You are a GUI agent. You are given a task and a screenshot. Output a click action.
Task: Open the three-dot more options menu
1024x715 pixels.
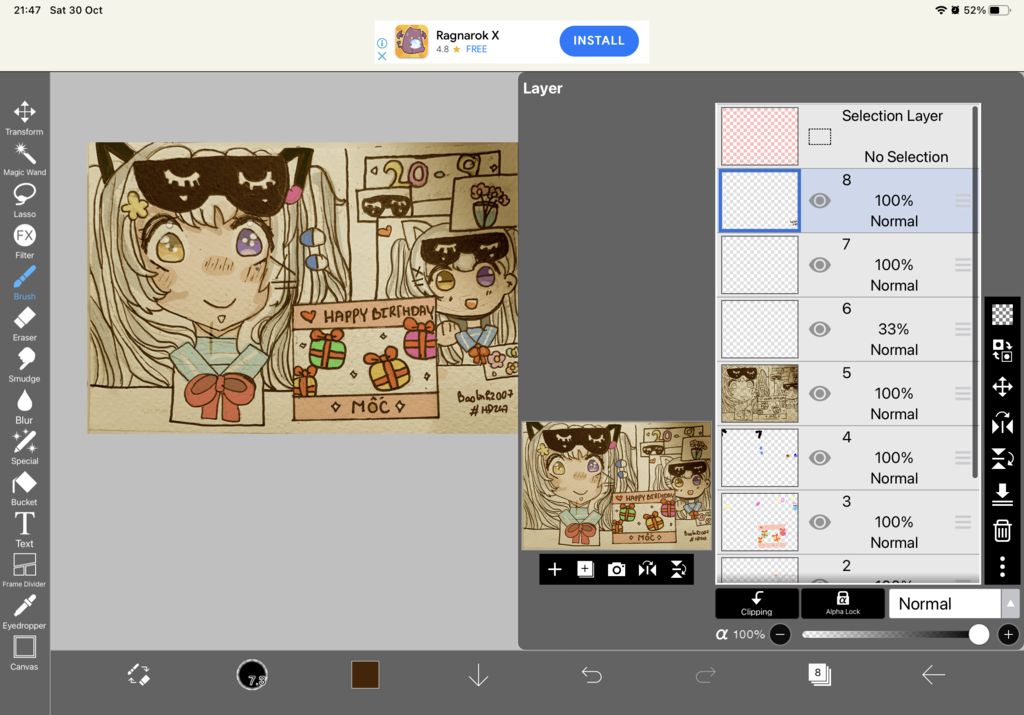pos(1002,566)
